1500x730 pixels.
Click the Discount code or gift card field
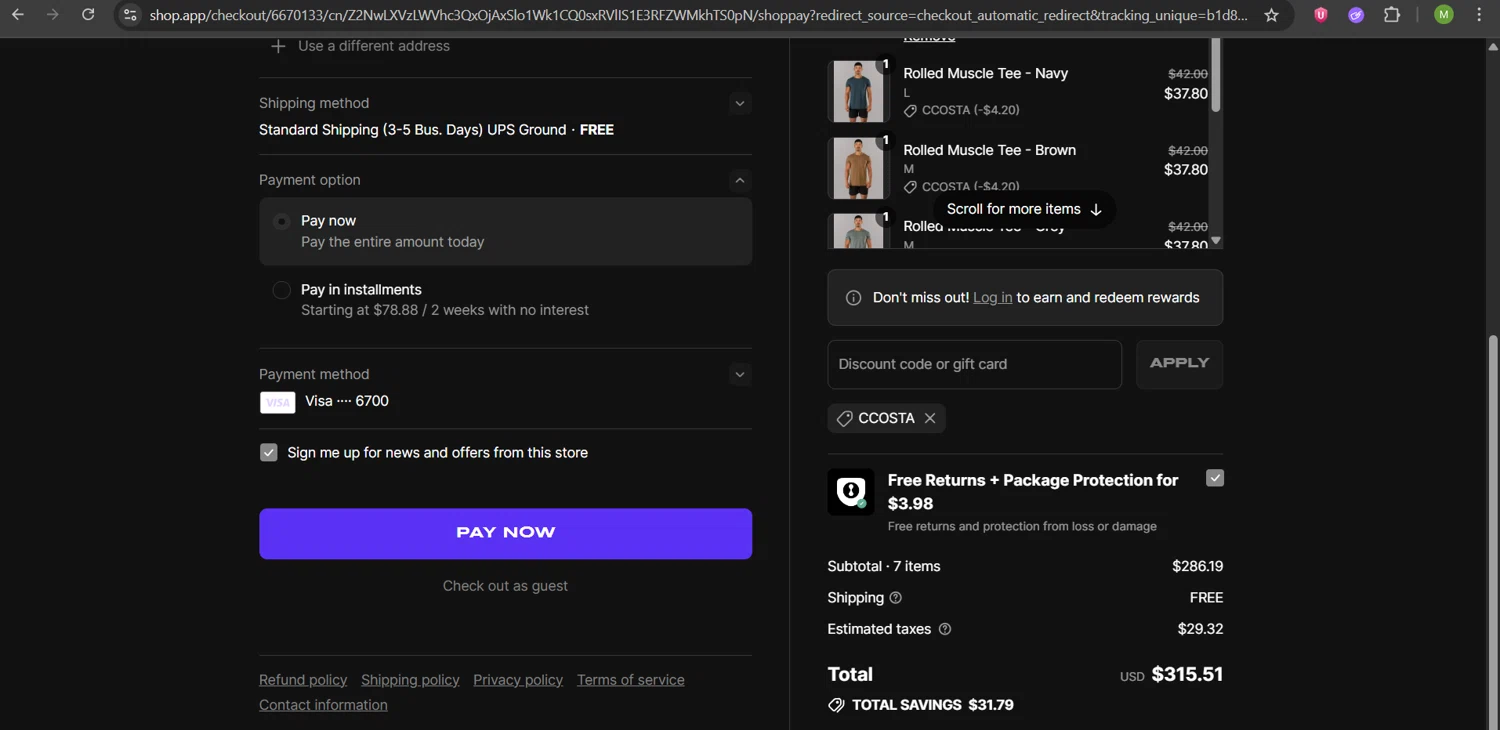[974, 364]
